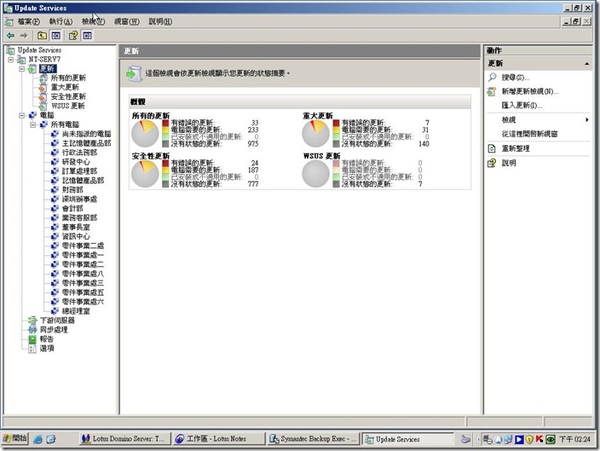Click the 安全性更新 pie chart
This screenshot has height=451, width=600.
click(145, 174)
